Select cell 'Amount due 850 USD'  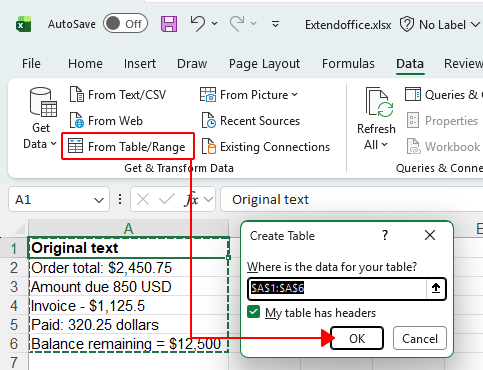(x=129, y=287)
